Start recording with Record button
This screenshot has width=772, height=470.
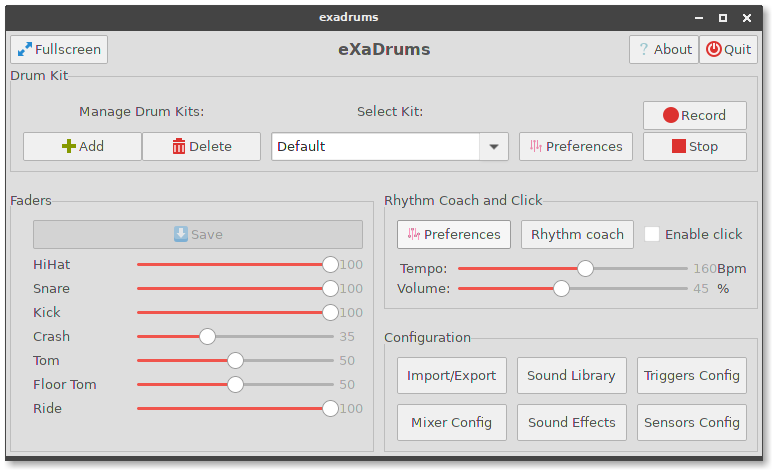click(x=695, y=115)
